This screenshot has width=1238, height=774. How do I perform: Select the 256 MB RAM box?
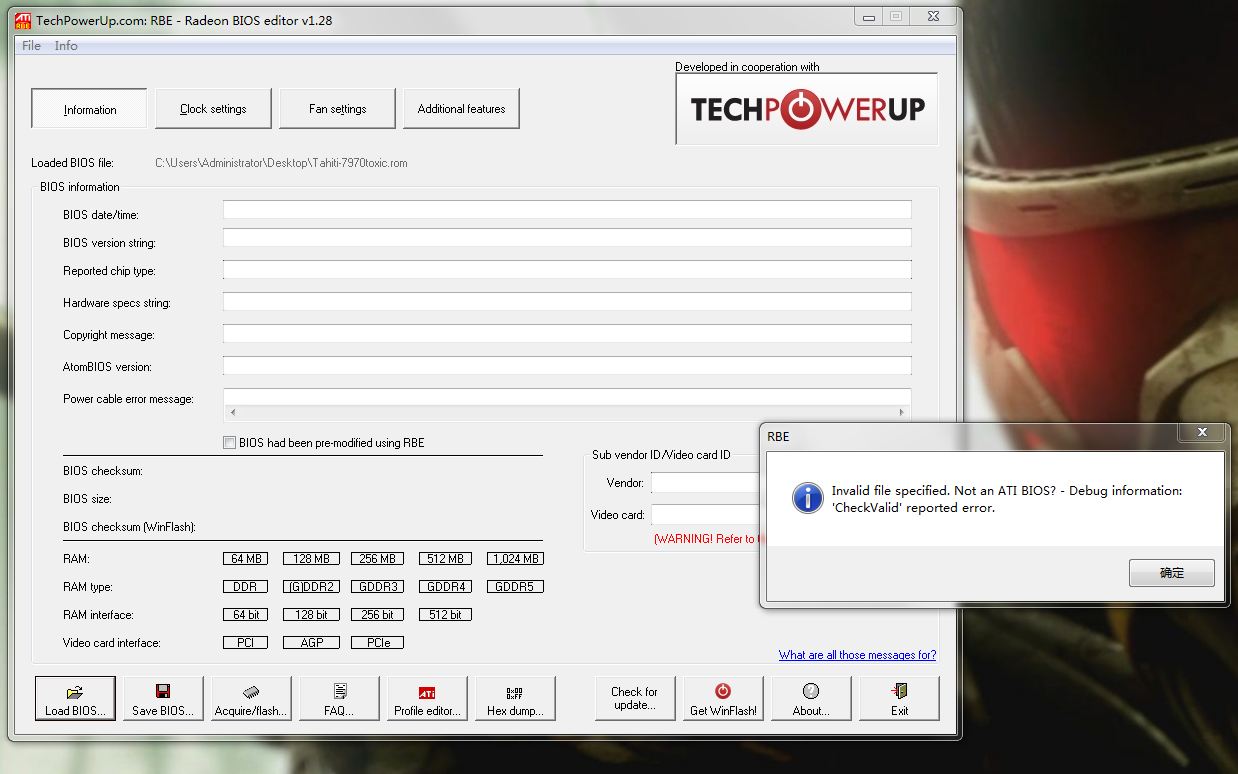pyautogui.click(x=378, y=559)
